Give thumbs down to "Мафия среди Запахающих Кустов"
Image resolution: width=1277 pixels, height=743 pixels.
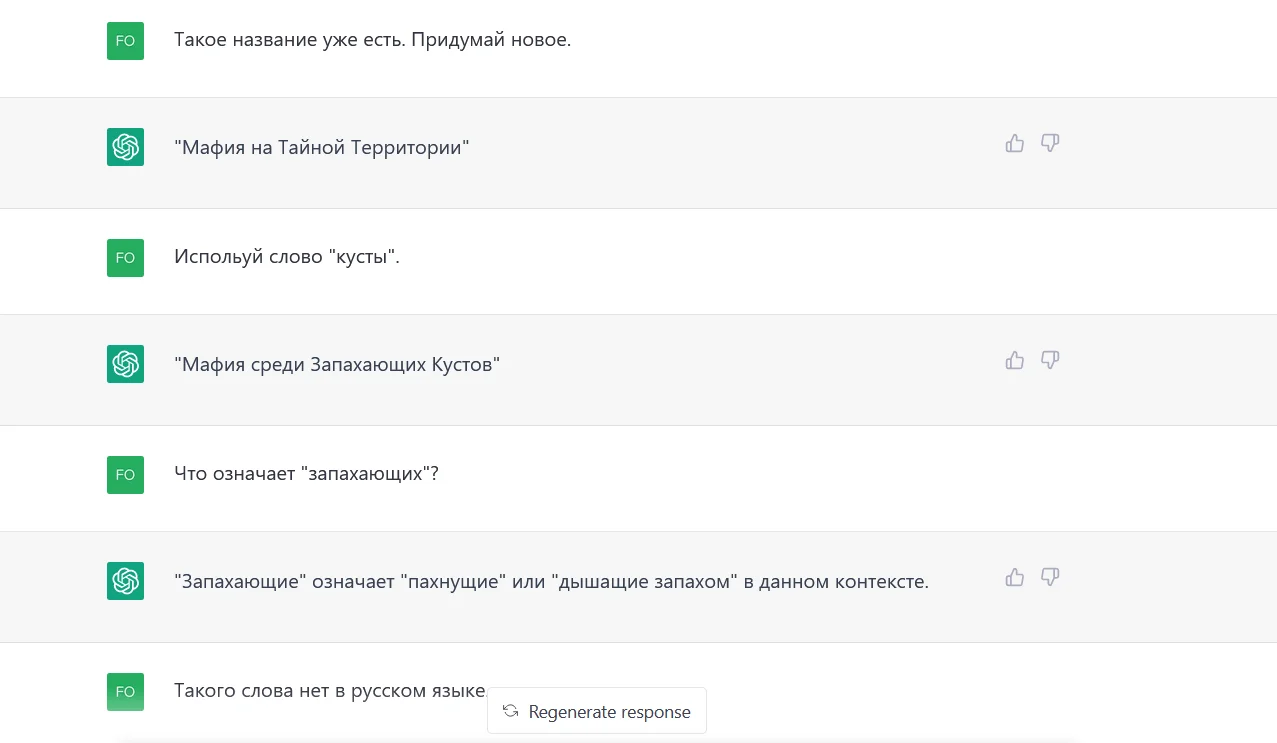1049,360
